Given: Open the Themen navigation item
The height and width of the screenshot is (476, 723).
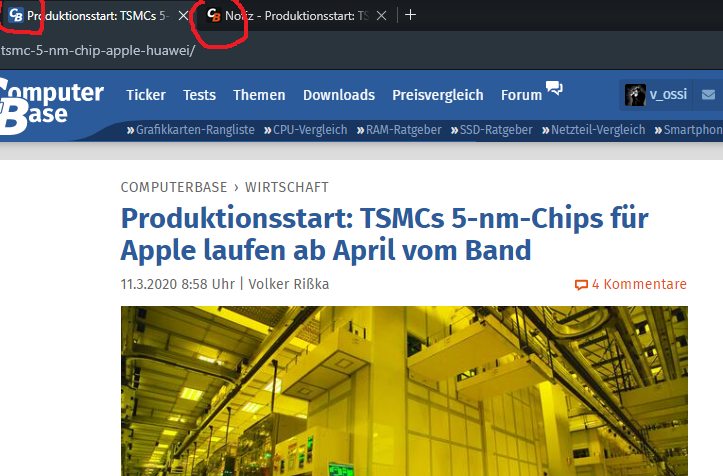Looking at the screenshot, I should 259,95.
